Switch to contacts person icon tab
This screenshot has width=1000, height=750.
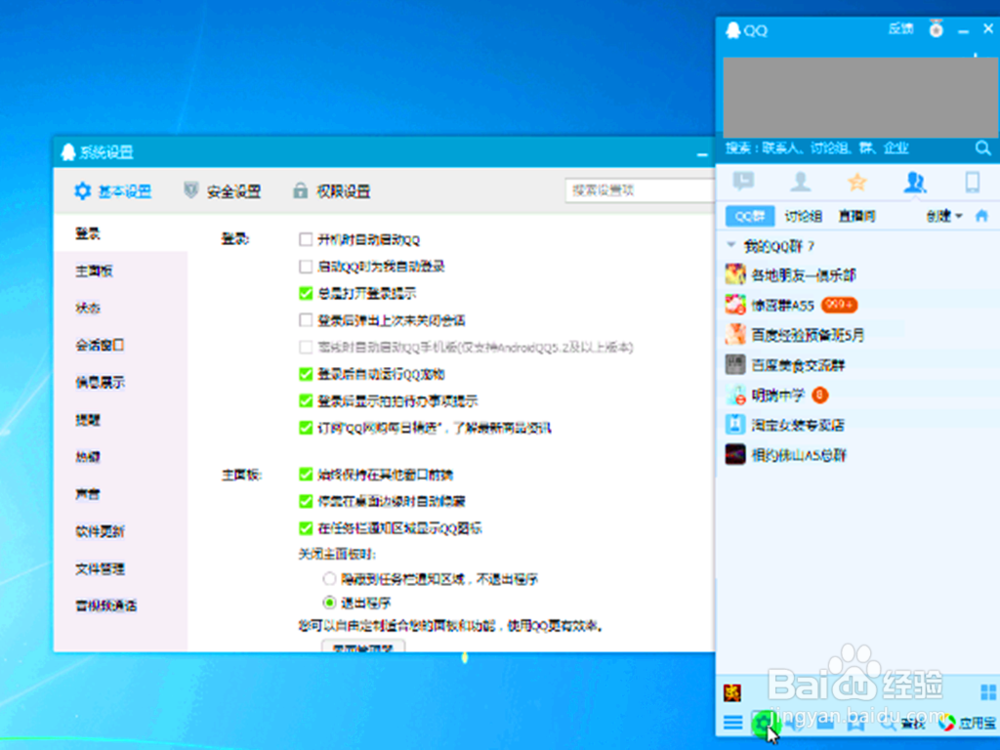[800, 182]
